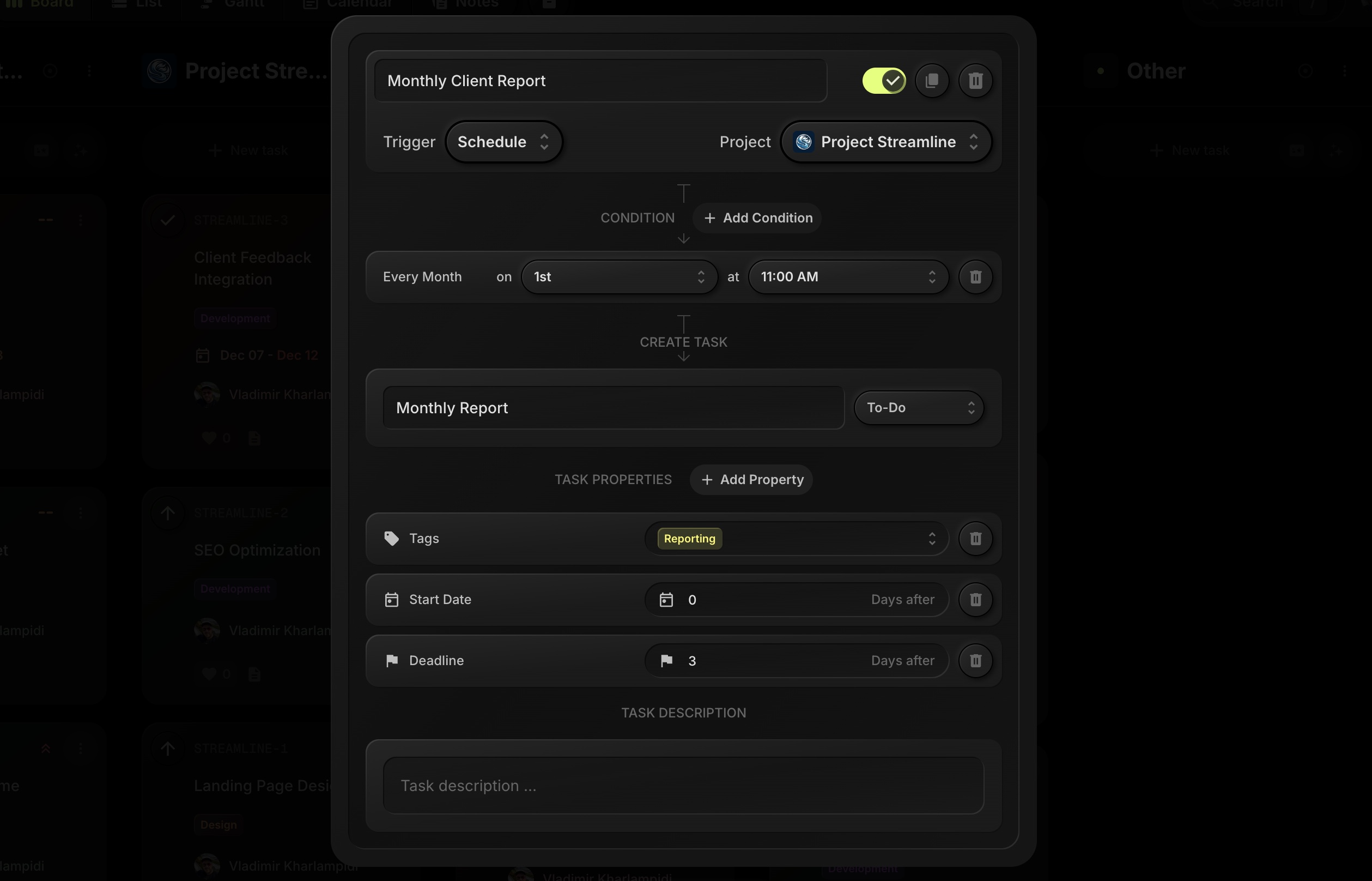Remove the Every Month schedule trigger
Image resolution: width=1372 pixels, height=881 pixels.
click(975, 277)
